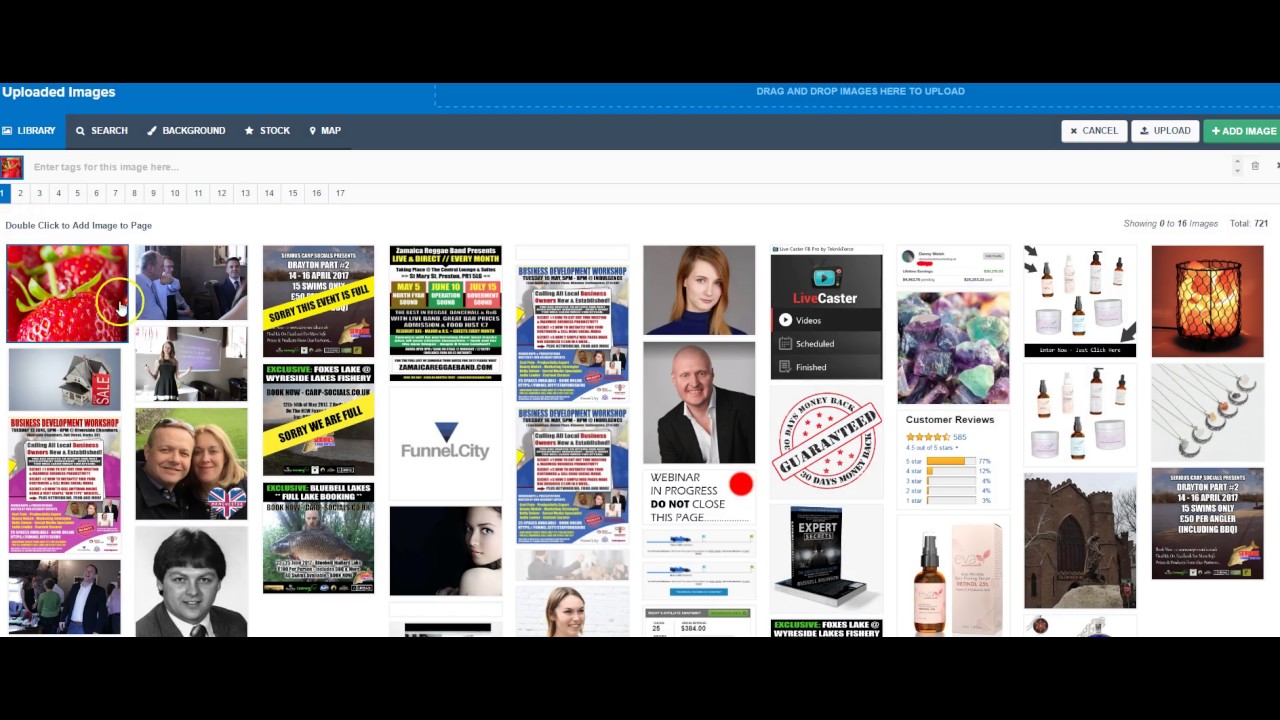This screenshot has height=720, width=1280.
Task: Go to page 17
Action: click(340, 193)
